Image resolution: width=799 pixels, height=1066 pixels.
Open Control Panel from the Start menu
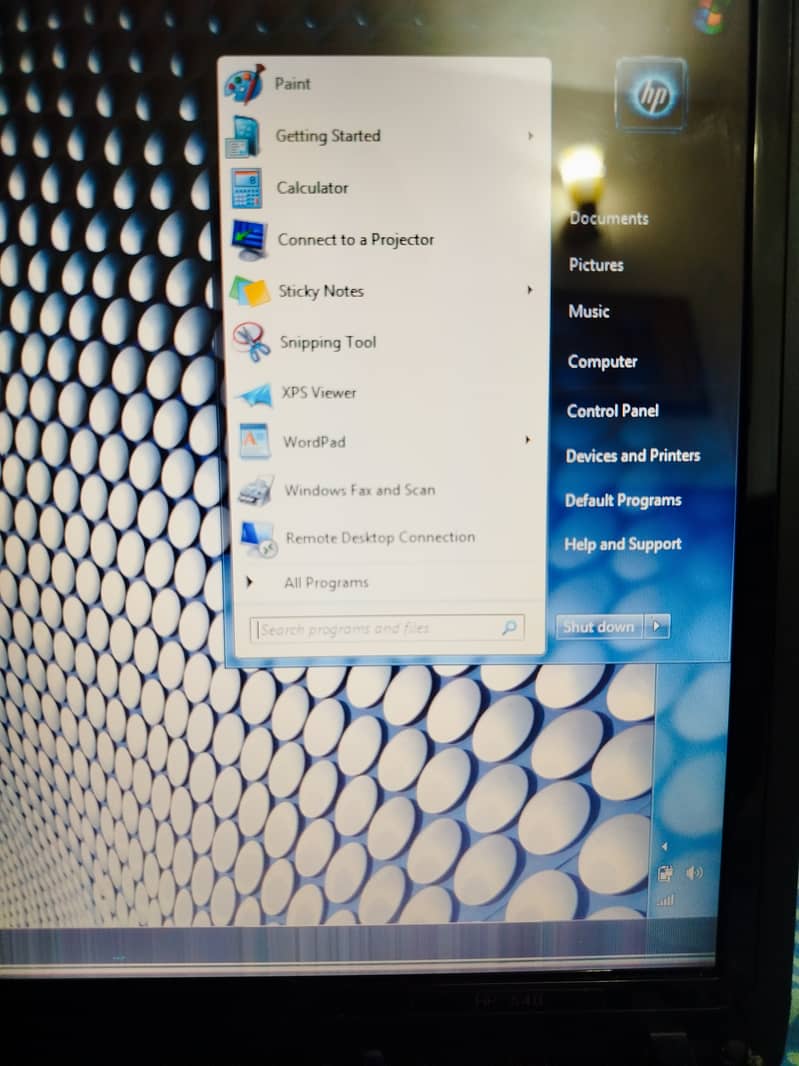pos(612,411)
